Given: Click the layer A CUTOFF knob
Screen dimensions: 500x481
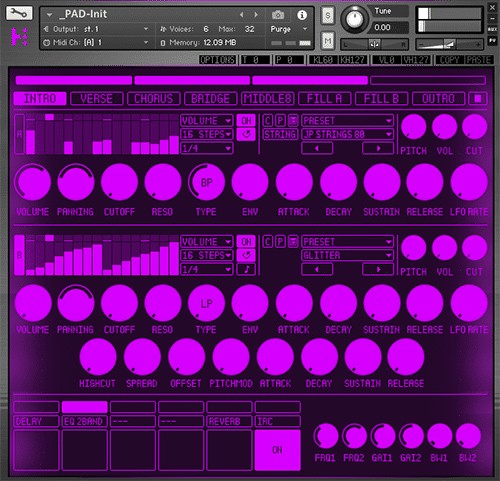Looking at the screenshot, I should (x=119, y=182).
